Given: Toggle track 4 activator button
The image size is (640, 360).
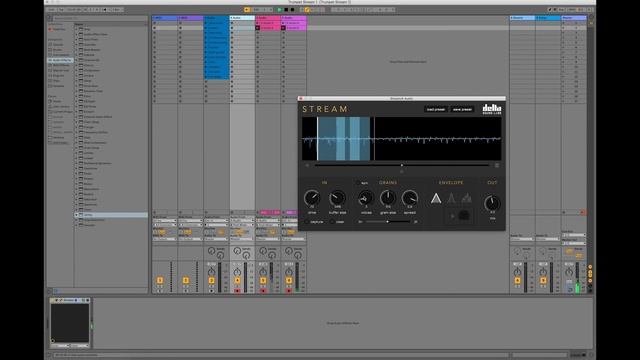Looking at the screenshot, I should point(237,280).
